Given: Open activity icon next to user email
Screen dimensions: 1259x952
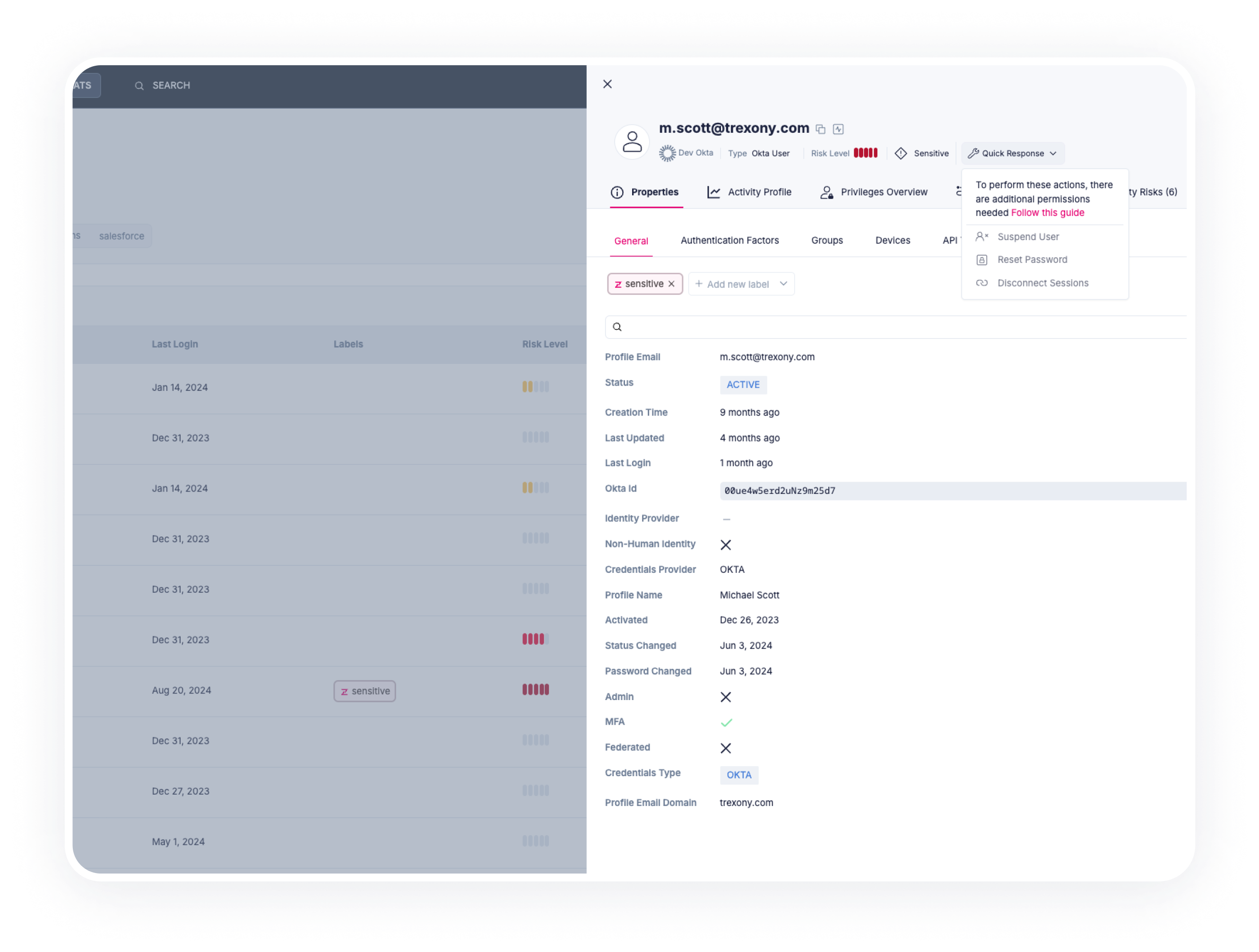Looking at the screenshot, I should [838, 129].
